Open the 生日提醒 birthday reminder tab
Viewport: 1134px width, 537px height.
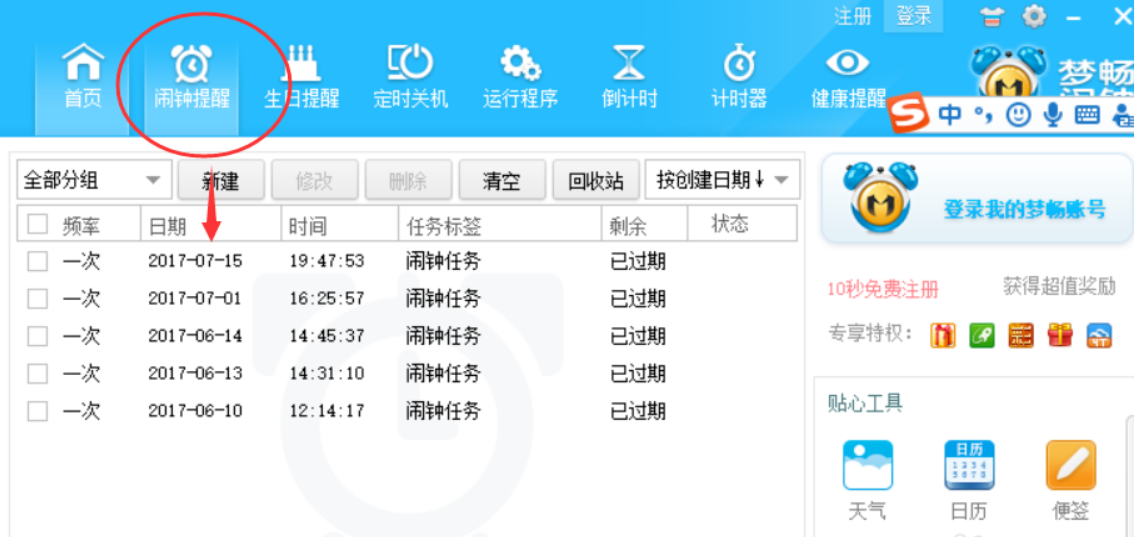tap(302, 78)
